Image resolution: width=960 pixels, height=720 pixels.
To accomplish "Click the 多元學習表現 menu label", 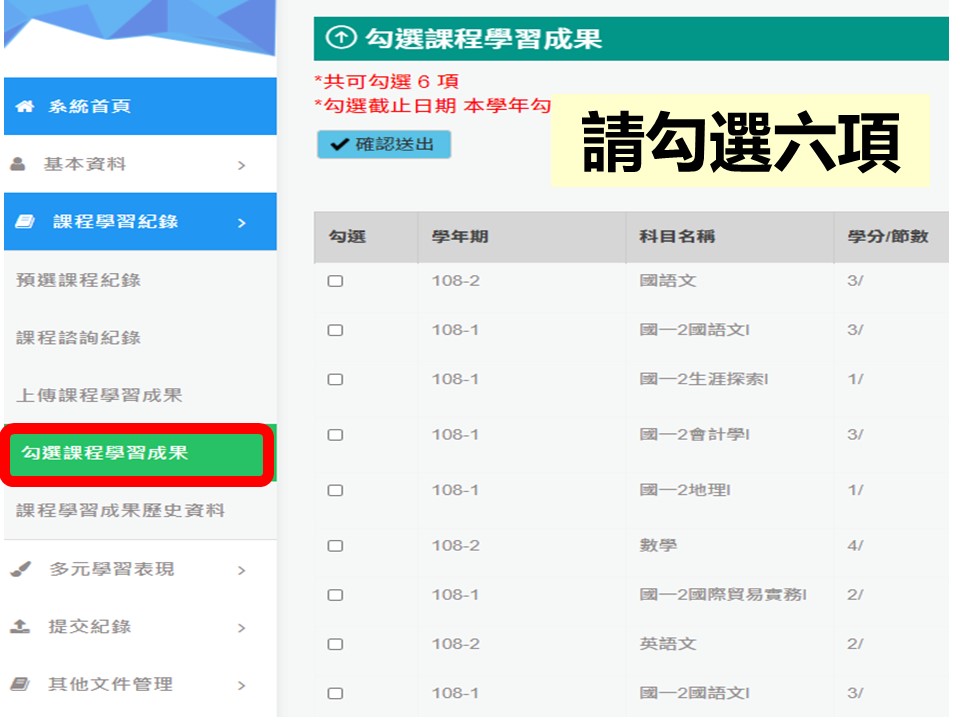I will [112, 569].
